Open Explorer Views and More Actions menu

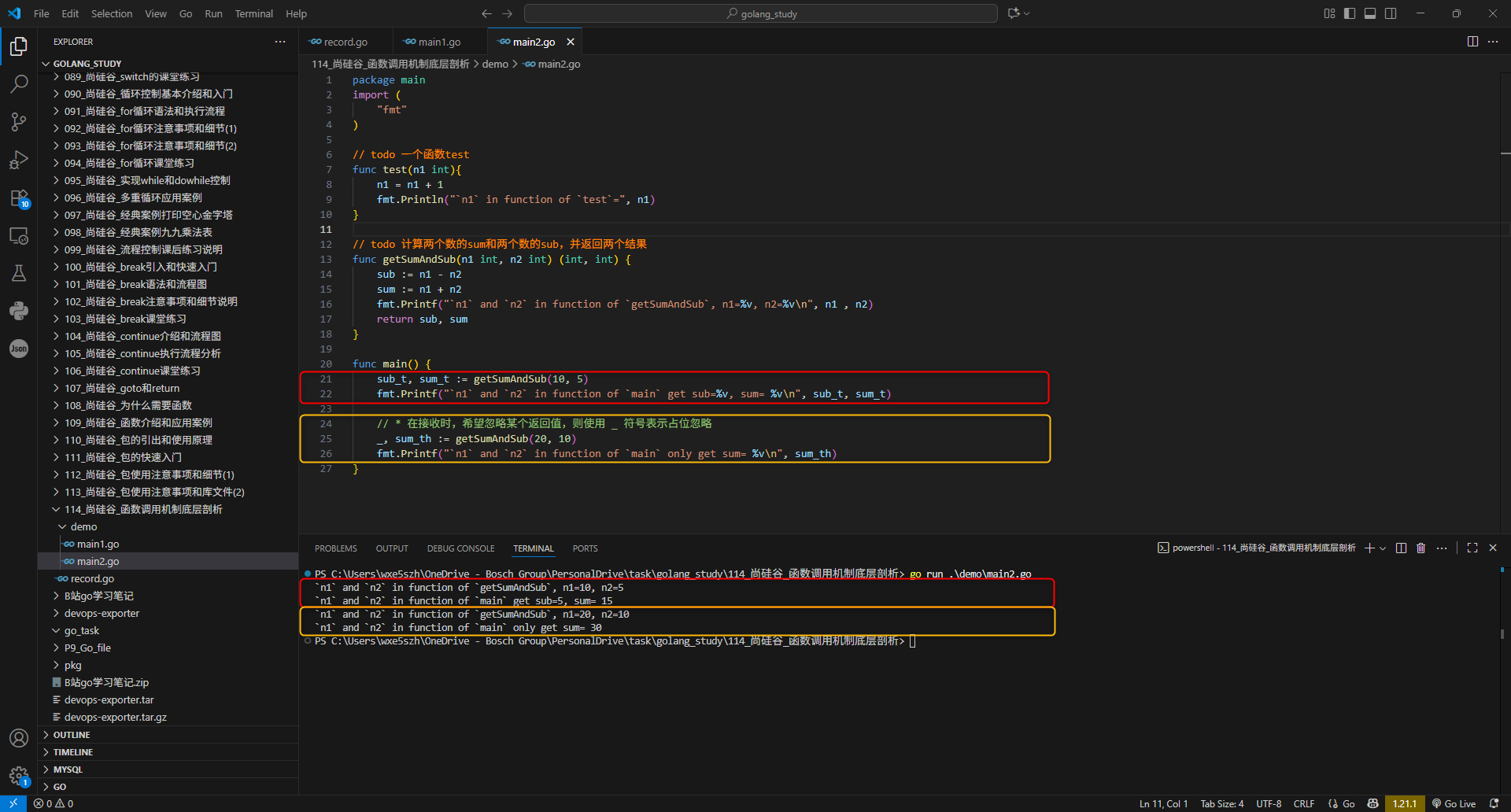click(280, 42)
